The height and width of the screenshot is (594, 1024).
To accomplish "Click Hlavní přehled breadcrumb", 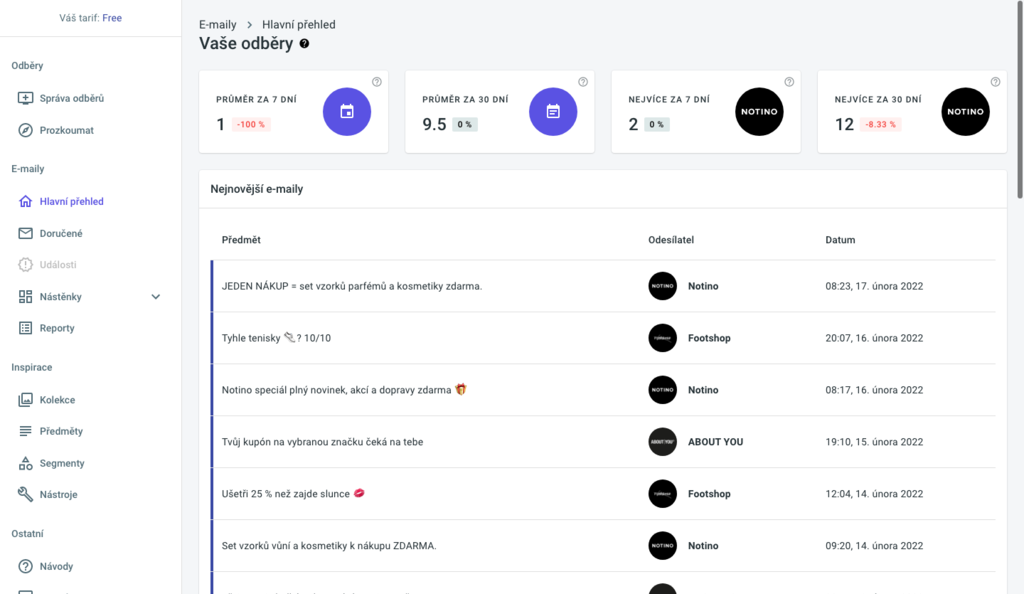I will click(x=298, y=25).
